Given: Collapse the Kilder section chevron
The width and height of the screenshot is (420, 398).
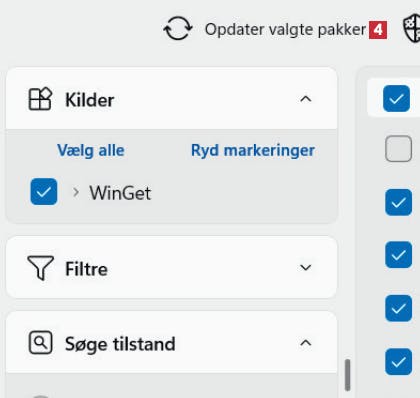Looking at the screenshot, I should tap(306, 99).
